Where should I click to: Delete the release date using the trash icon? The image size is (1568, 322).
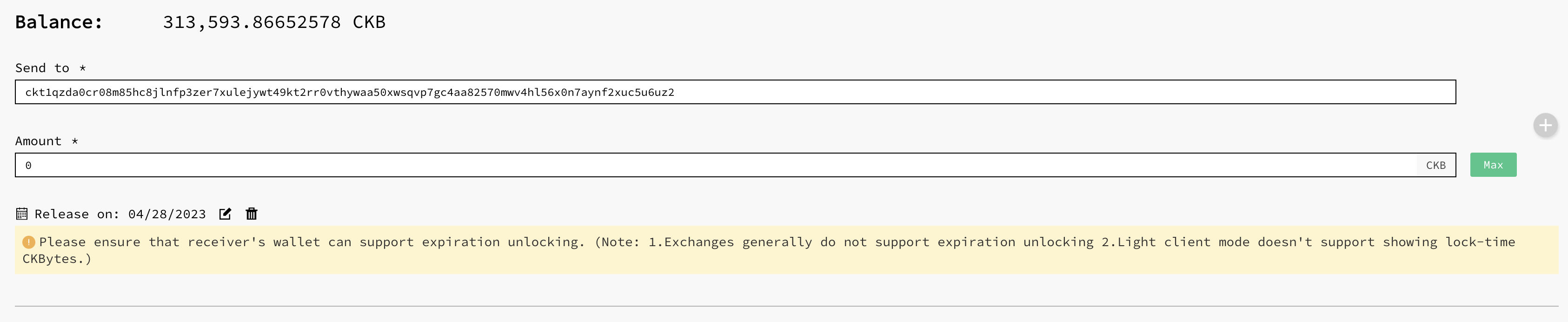(252, 214)
